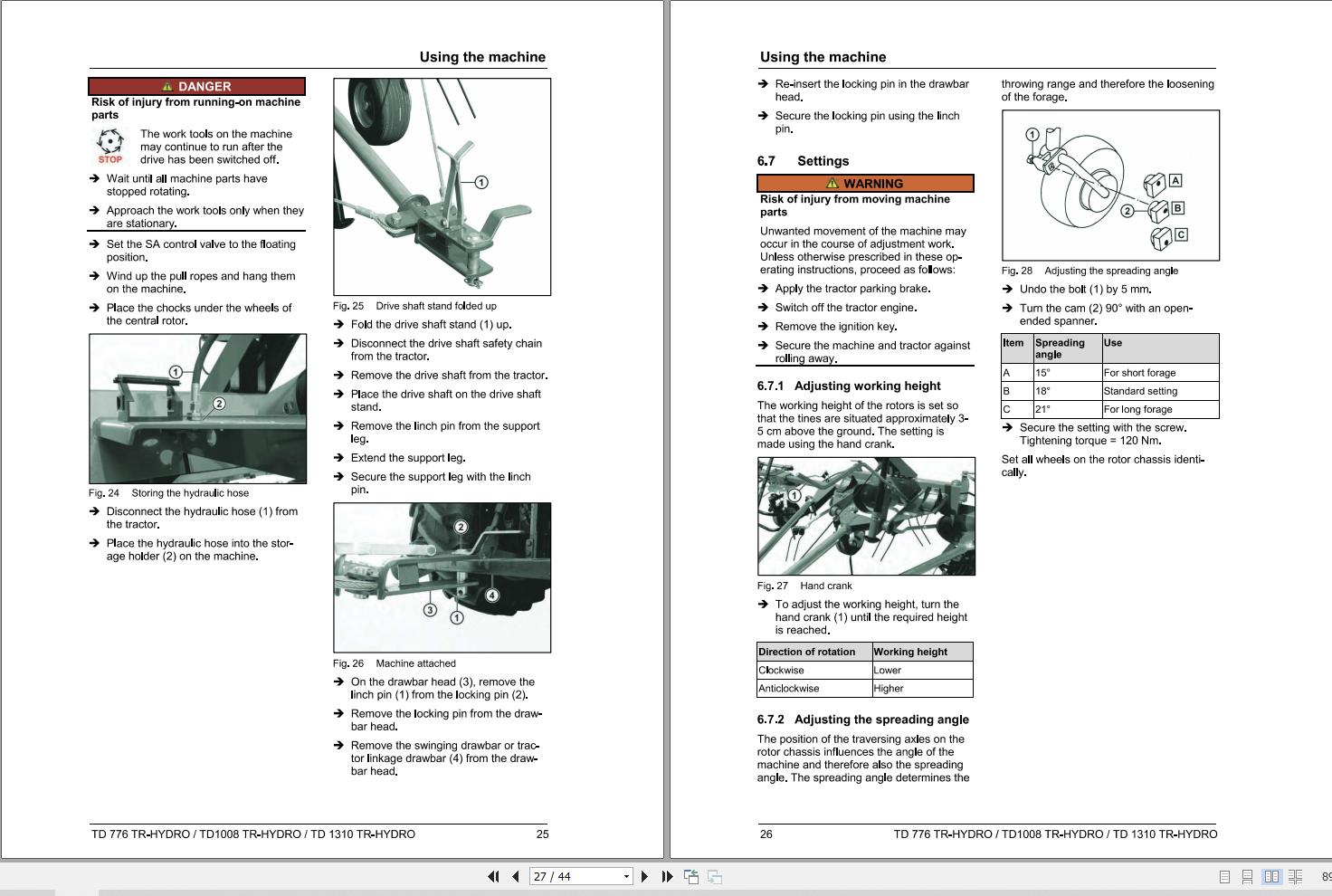Switch to continuous facing layout
The image size is (1332, 896).
point(1296,877)
